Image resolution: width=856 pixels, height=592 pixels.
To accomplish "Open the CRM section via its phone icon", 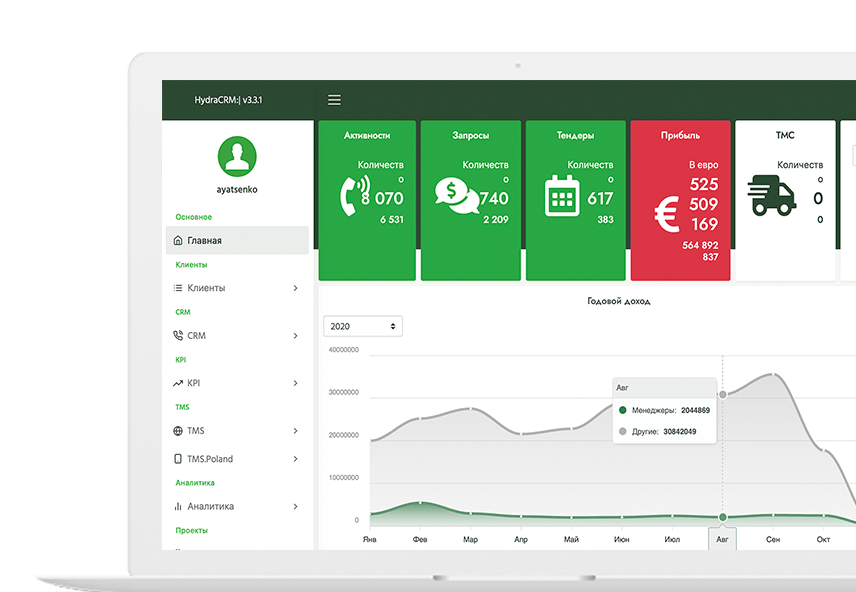I will [176, 335].
